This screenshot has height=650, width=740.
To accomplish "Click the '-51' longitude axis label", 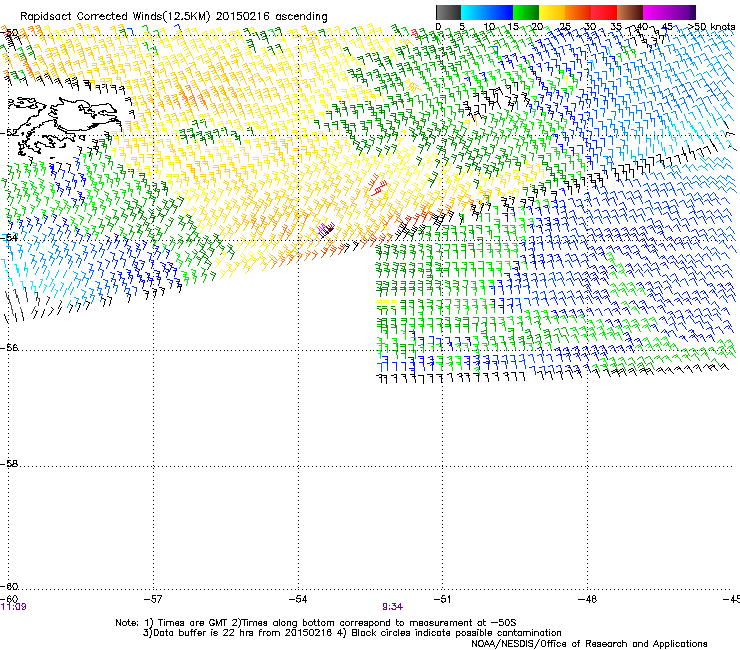I will (x=442, y=599).
